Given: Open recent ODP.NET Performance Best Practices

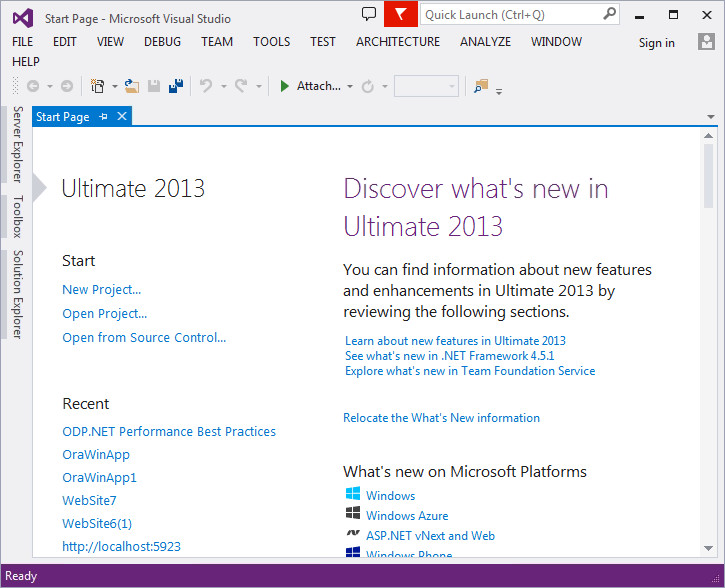Looking at the screenshot, I should 169,431.
